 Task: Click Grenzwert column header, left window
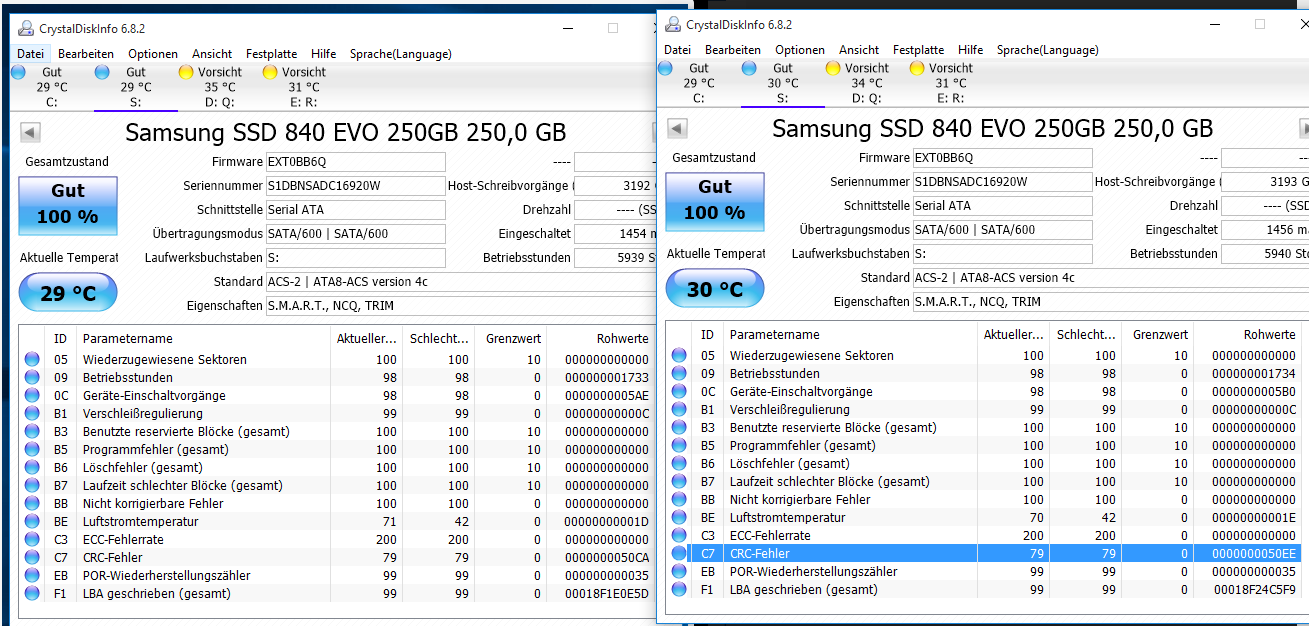(x=511, y=339)
